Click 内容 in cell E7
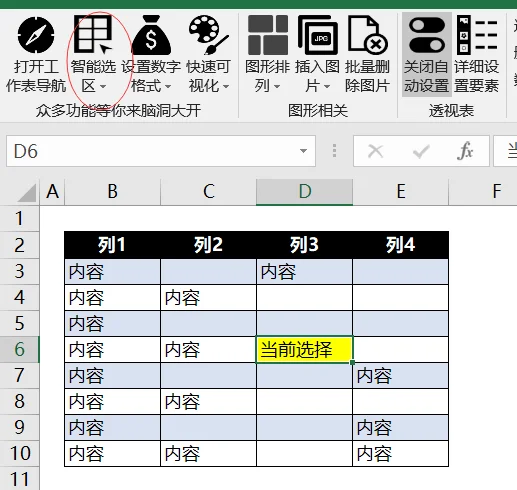 [374, 376]
